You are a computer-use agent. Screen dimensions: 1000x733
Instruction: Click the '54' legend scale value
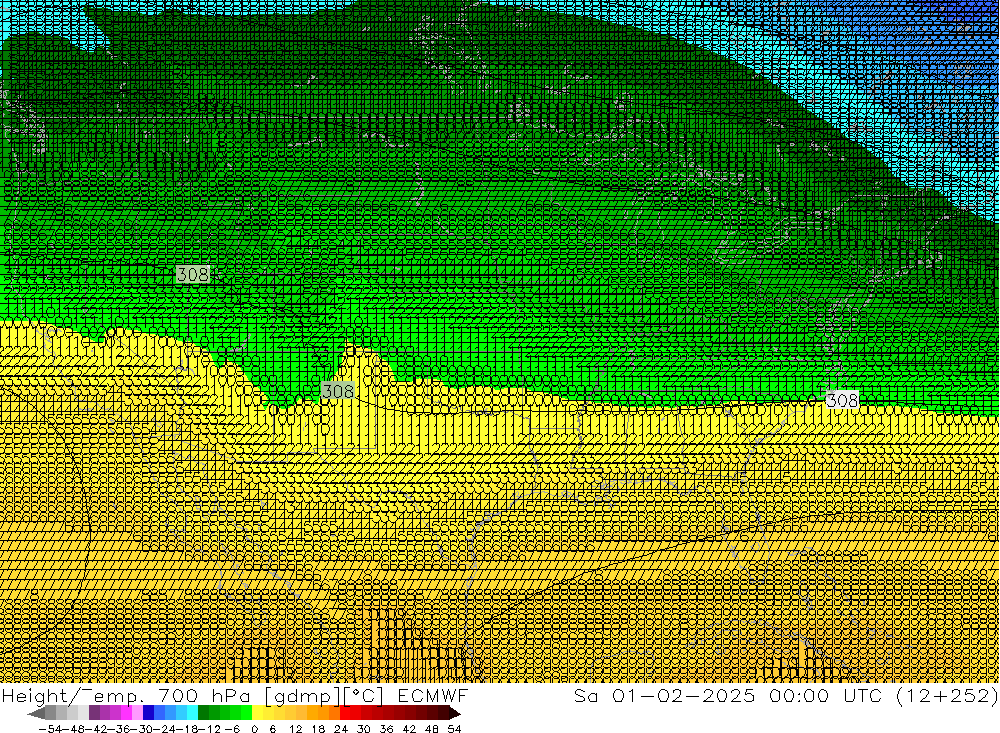(454, 729)
